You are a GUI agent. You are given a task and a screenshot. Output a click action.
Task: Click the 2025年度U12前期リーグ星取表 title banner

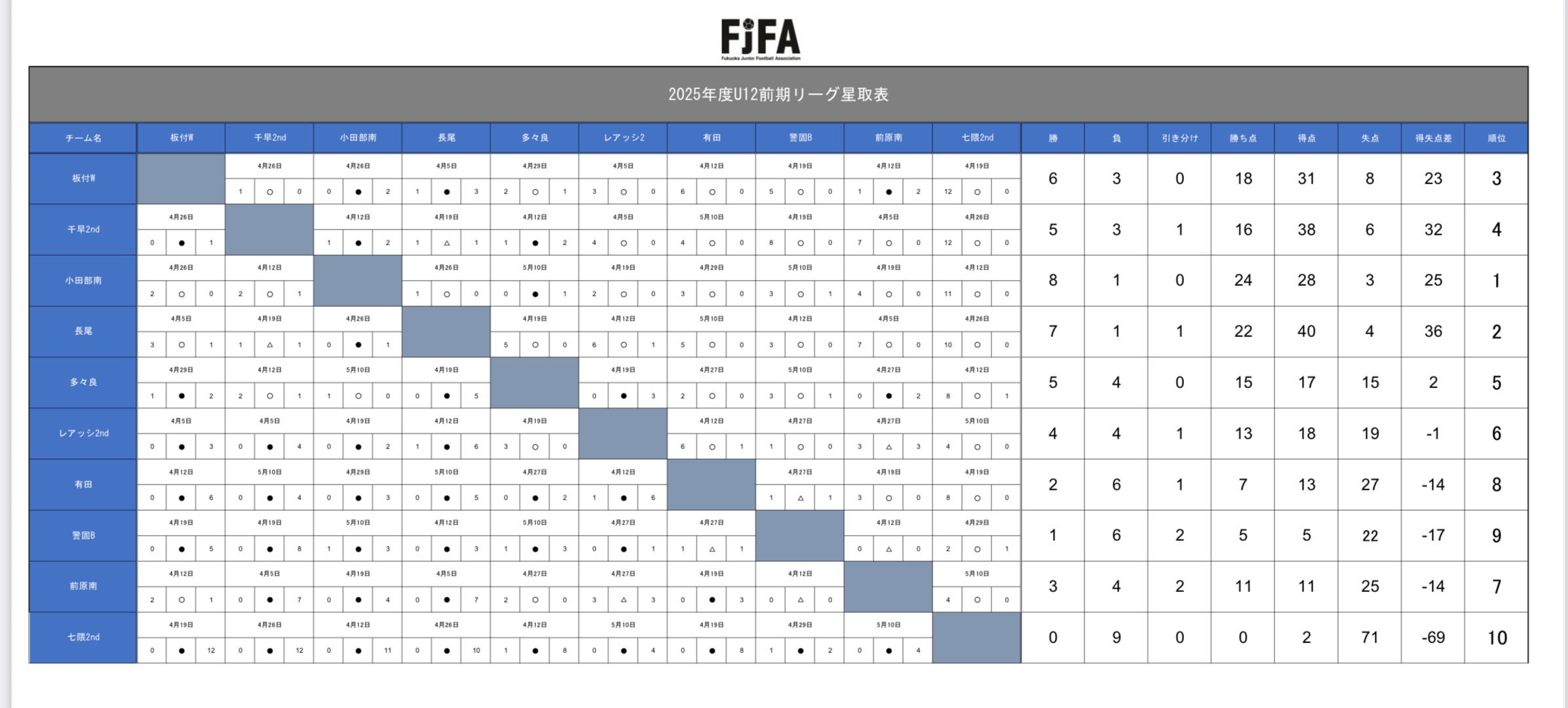pos(778,94)
